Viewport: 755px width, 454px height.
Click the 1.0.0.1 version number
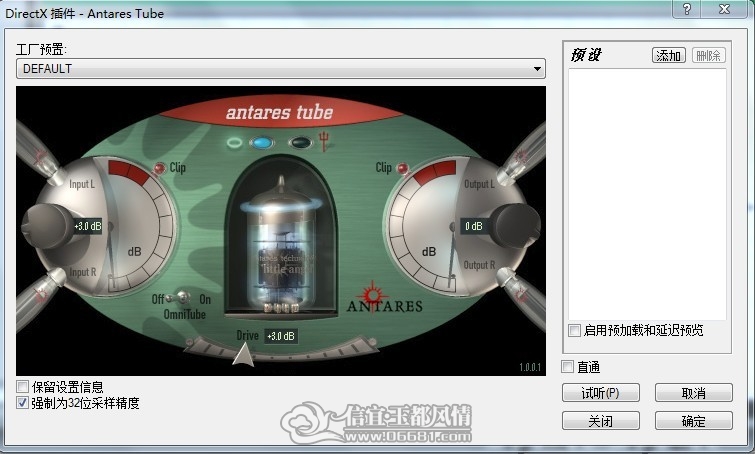click(x=530, y=367)
